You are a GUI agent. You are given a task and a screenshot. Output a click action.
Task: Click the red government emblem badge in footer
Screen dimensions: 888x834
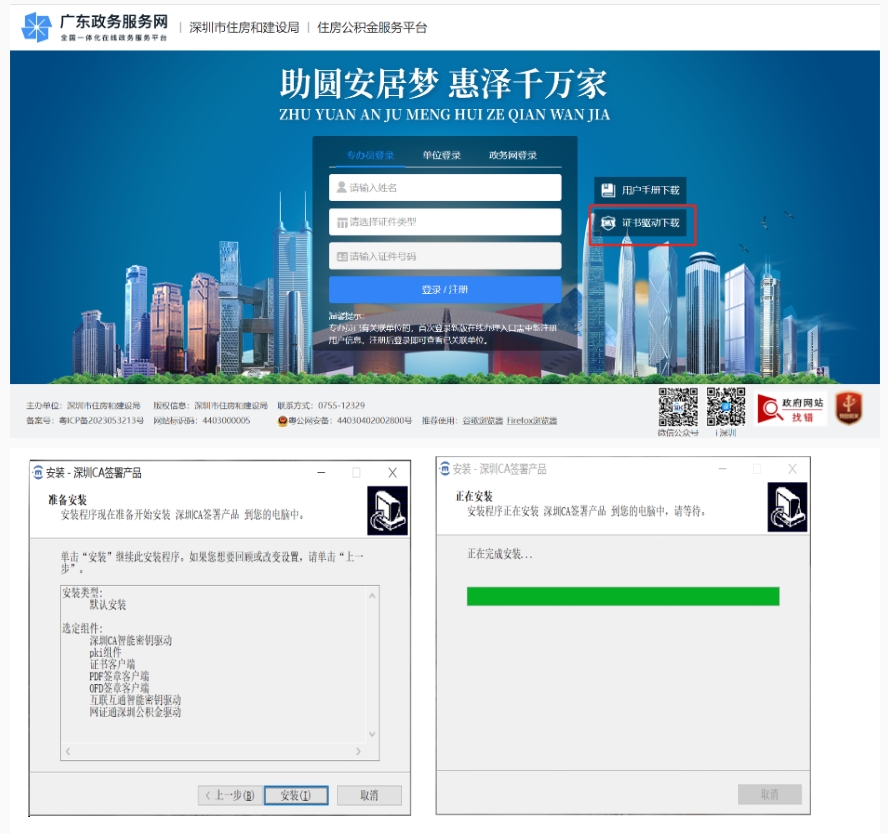[849, 408]
